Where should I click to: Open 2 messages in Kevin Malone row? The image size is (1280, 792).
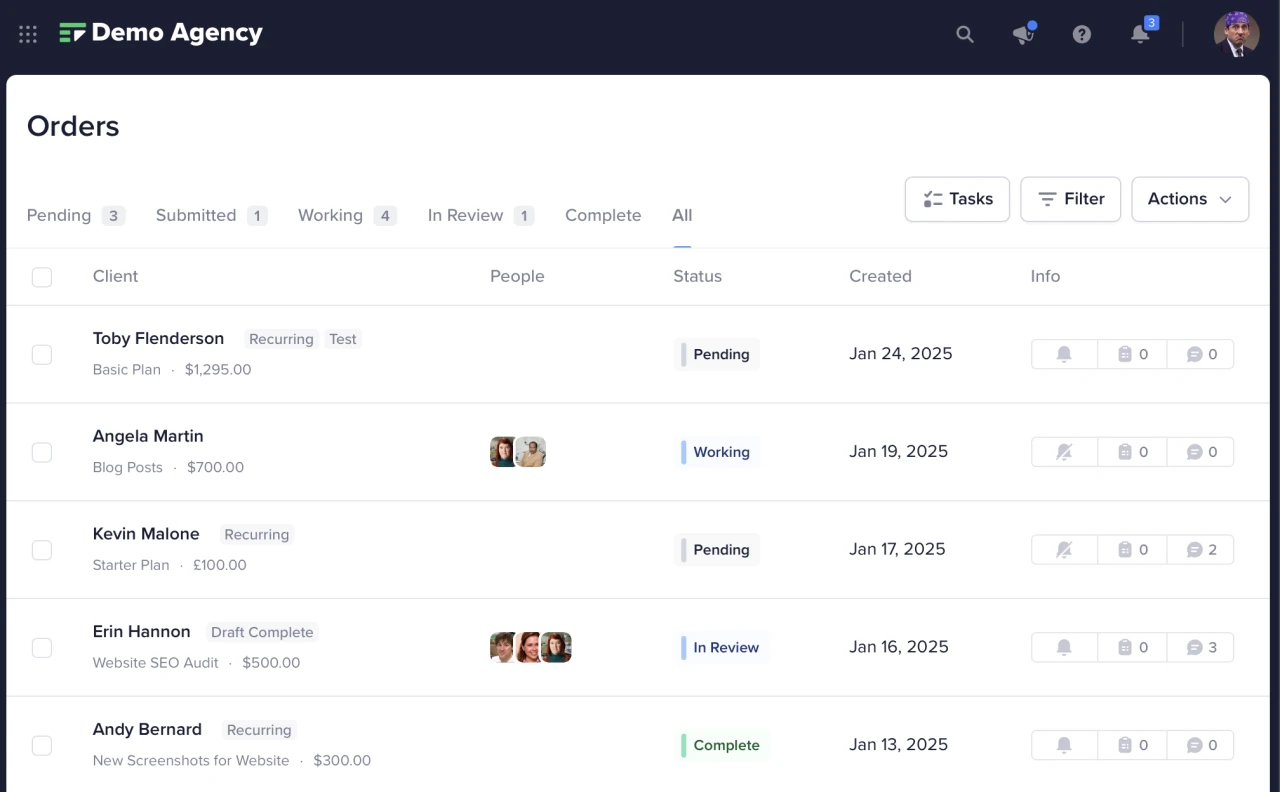[1201, 550]
